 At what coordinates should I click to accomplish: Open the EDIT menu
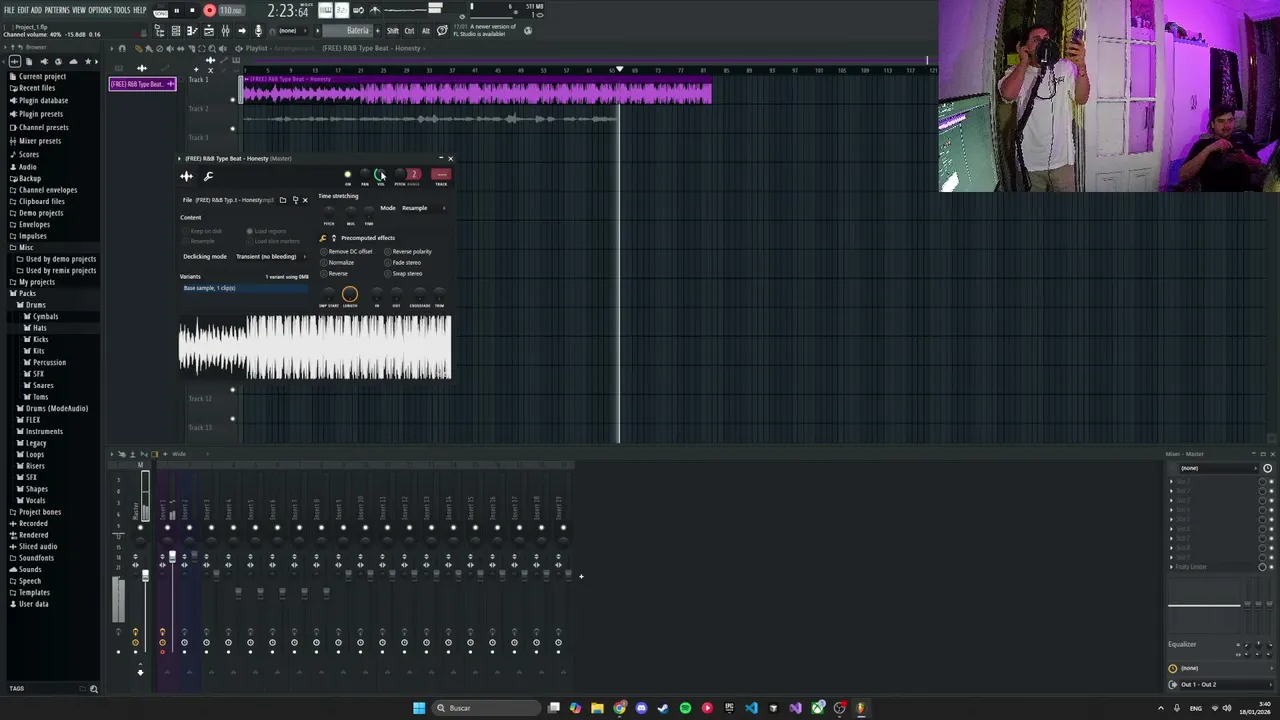[23, 10]
